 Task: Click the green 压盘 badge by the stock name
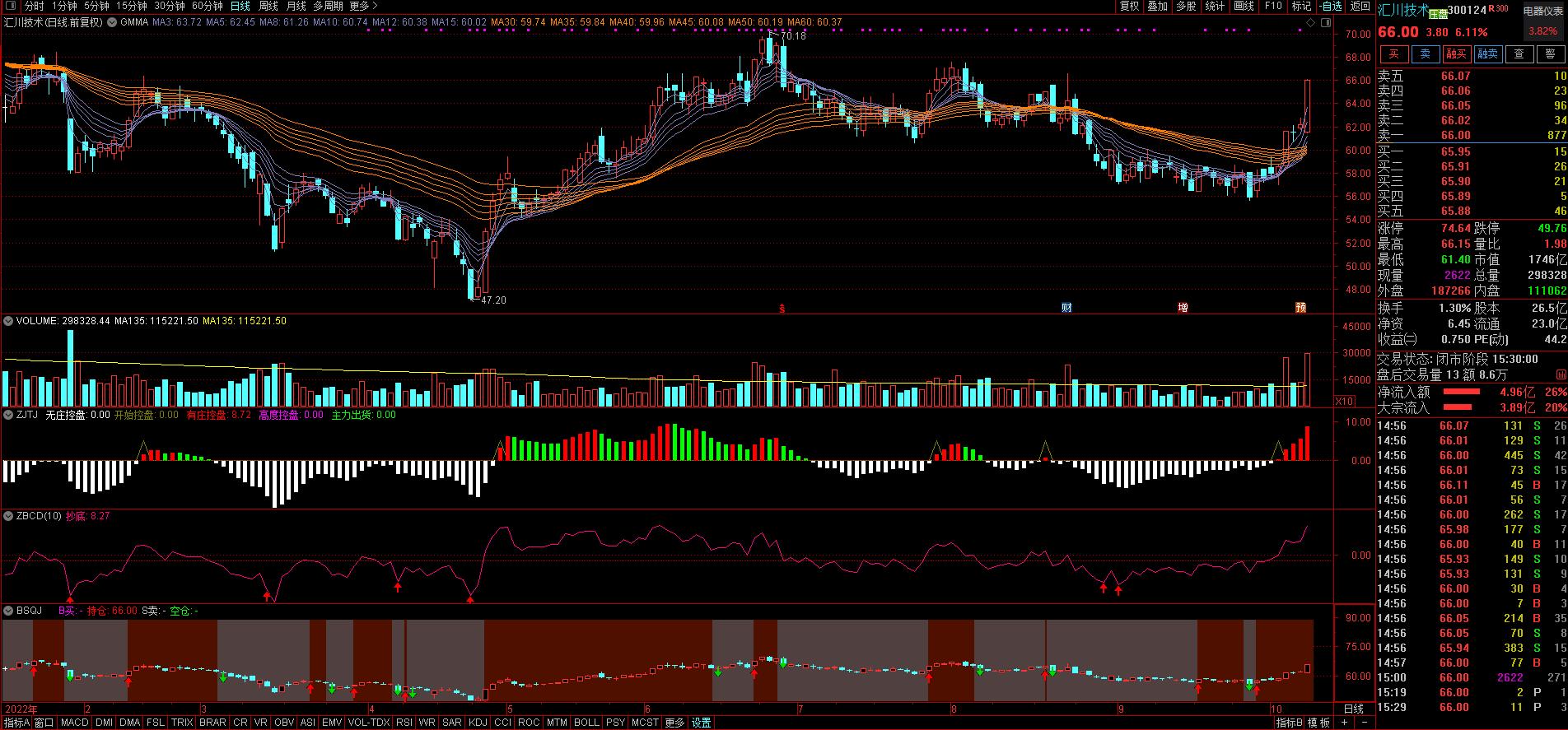click(x=1438, y=14)
